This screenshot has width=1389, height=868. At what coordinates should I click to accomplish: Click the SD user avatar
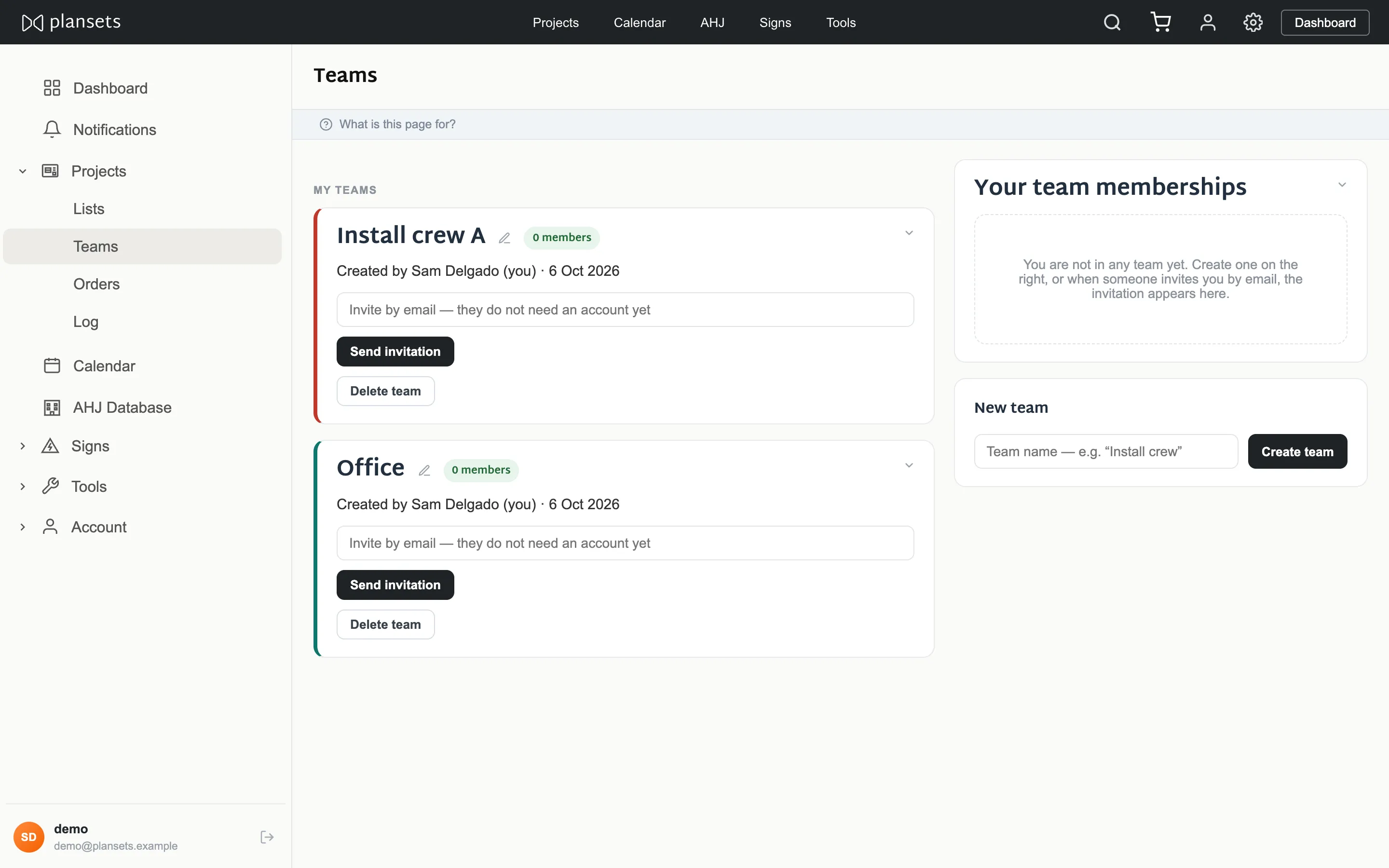[29, 837]
